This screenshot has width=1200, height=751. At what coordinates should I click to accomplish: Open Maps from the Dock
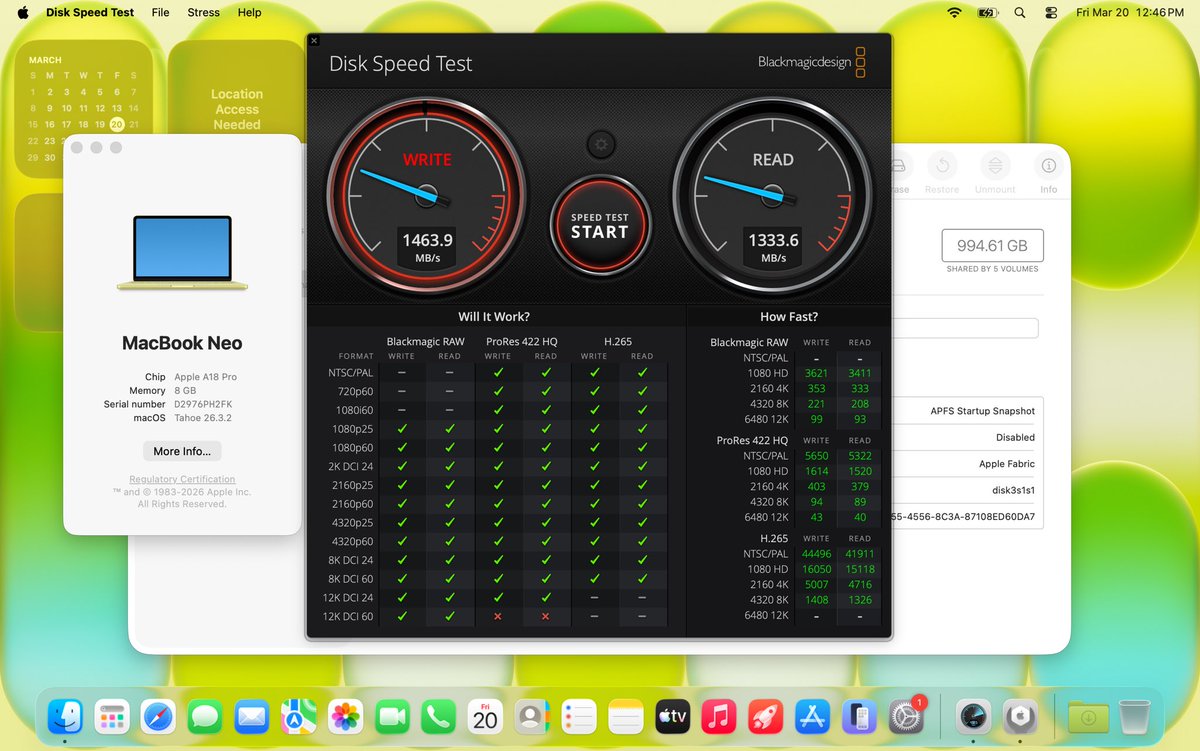[x=299, y=717]
